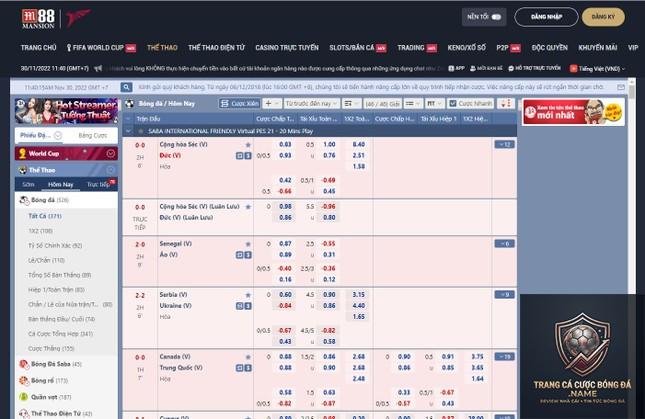The height and width of the screenshot is (419, 645).
Task: Click the Thể Thao Điện Tử sidebar icon
Action: pyautogui.click(x=24, y=414)
